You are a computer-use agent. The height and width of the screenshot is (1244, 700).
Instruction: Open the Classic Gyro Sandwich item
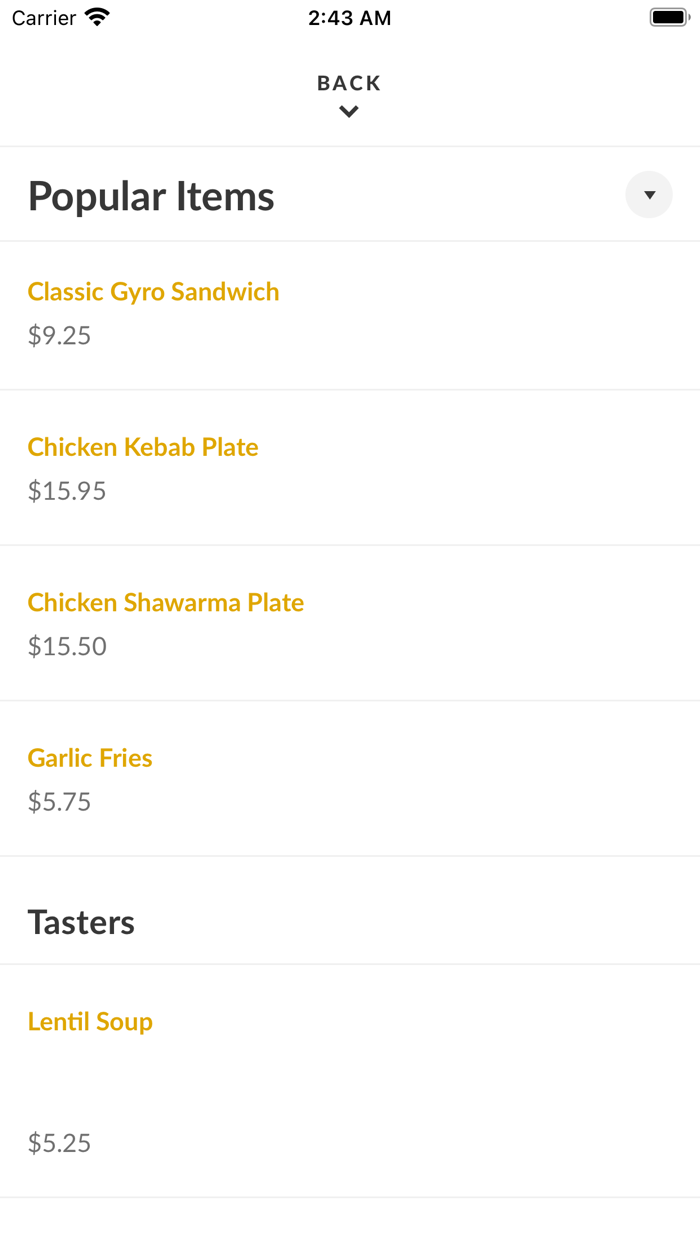[x=154, y=291]
